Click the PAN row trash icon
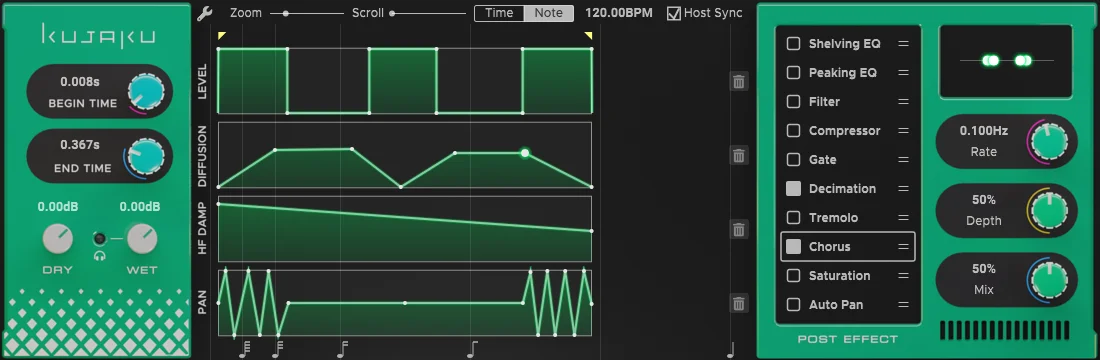 [x=739, y=303]
